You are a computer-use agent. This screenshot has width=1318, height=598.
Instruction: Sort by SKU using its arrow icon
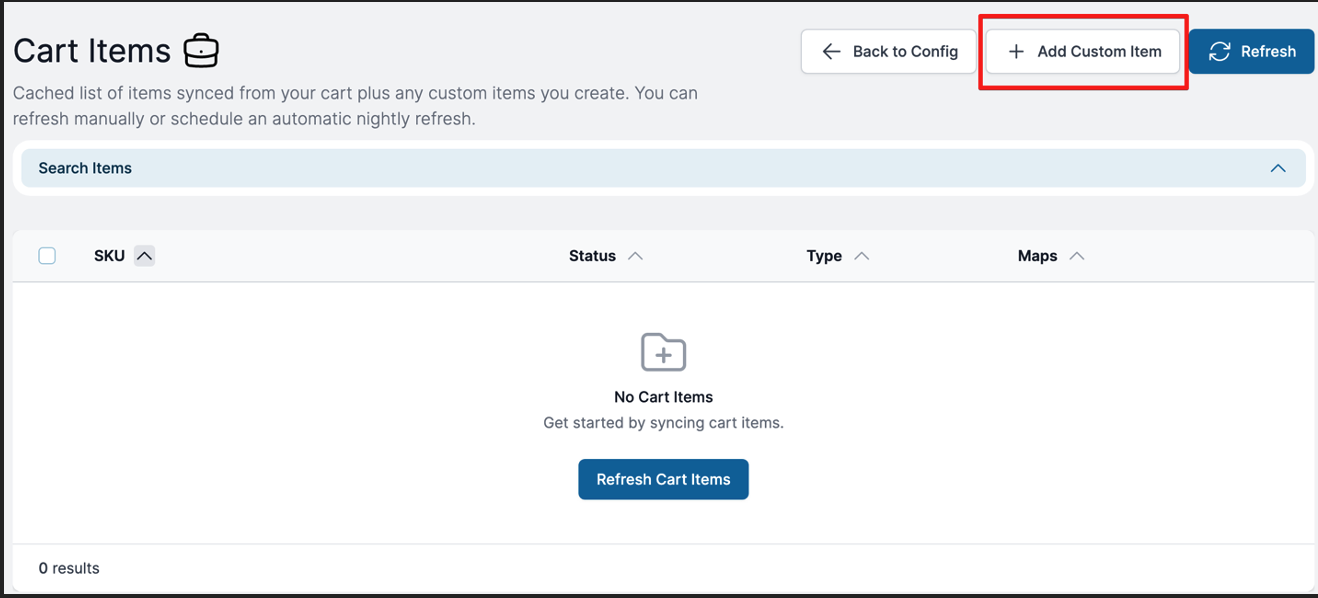coord(144,256)
